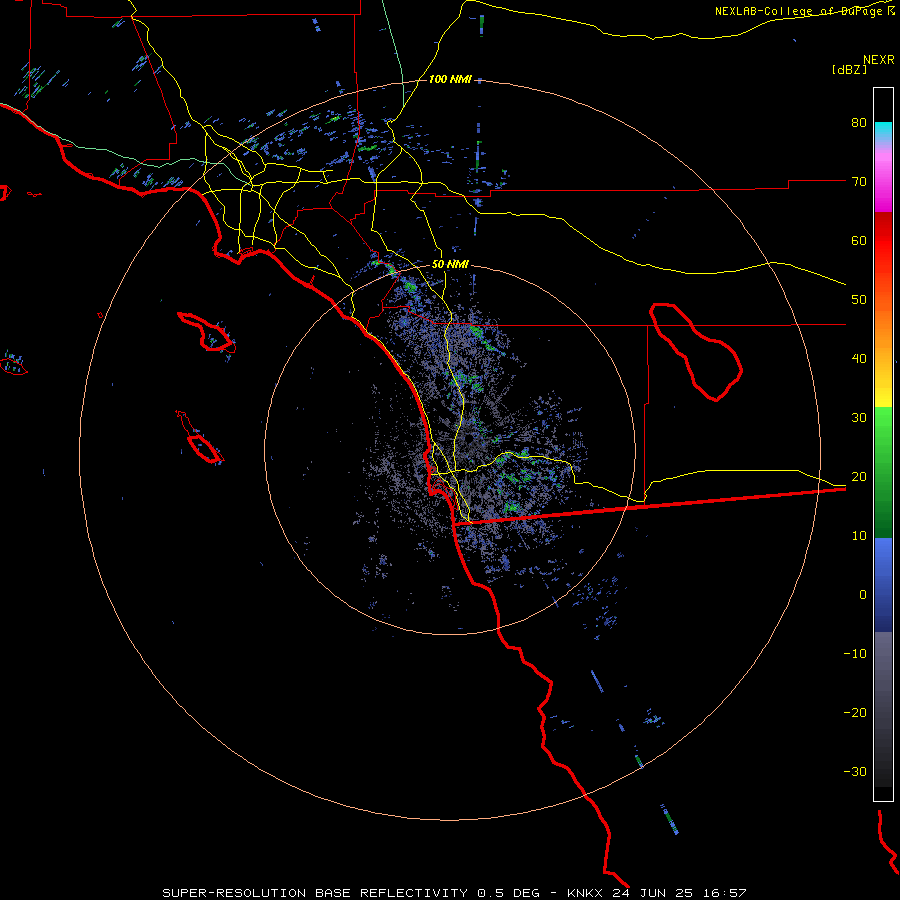900x900 pixels.
Task: Click the 10 value on dBZ scale
Action: [x=859, y=536]
